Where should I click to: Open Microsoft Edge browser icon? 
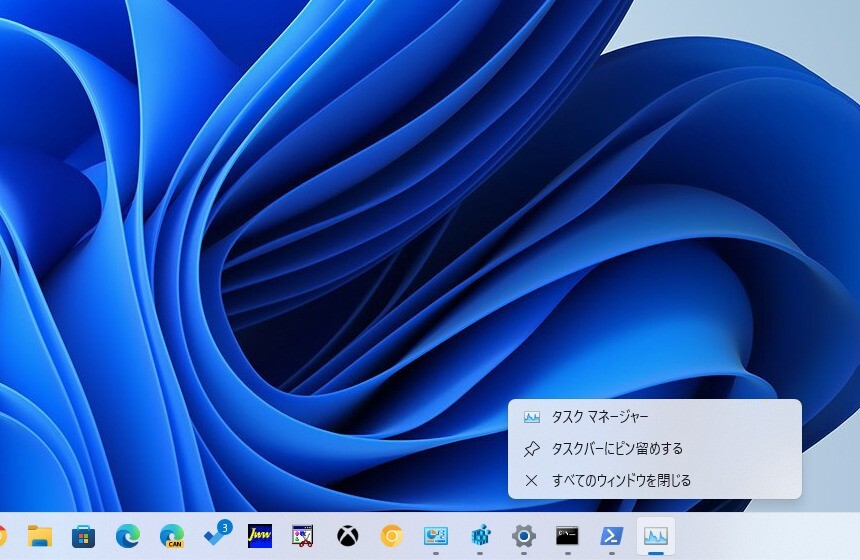pos(128,536)
